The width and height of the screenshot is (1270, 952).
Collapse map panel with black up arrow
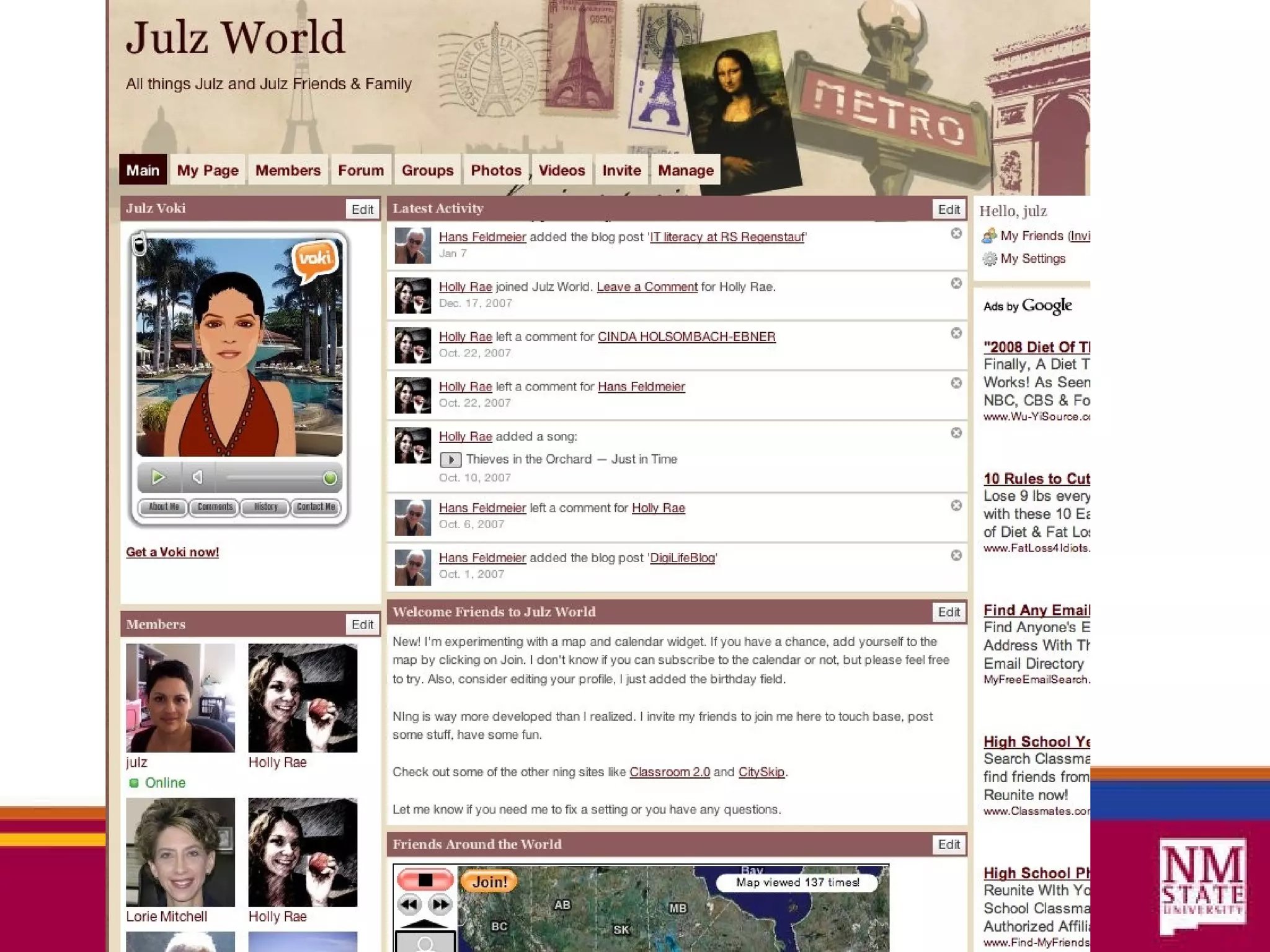425,923
